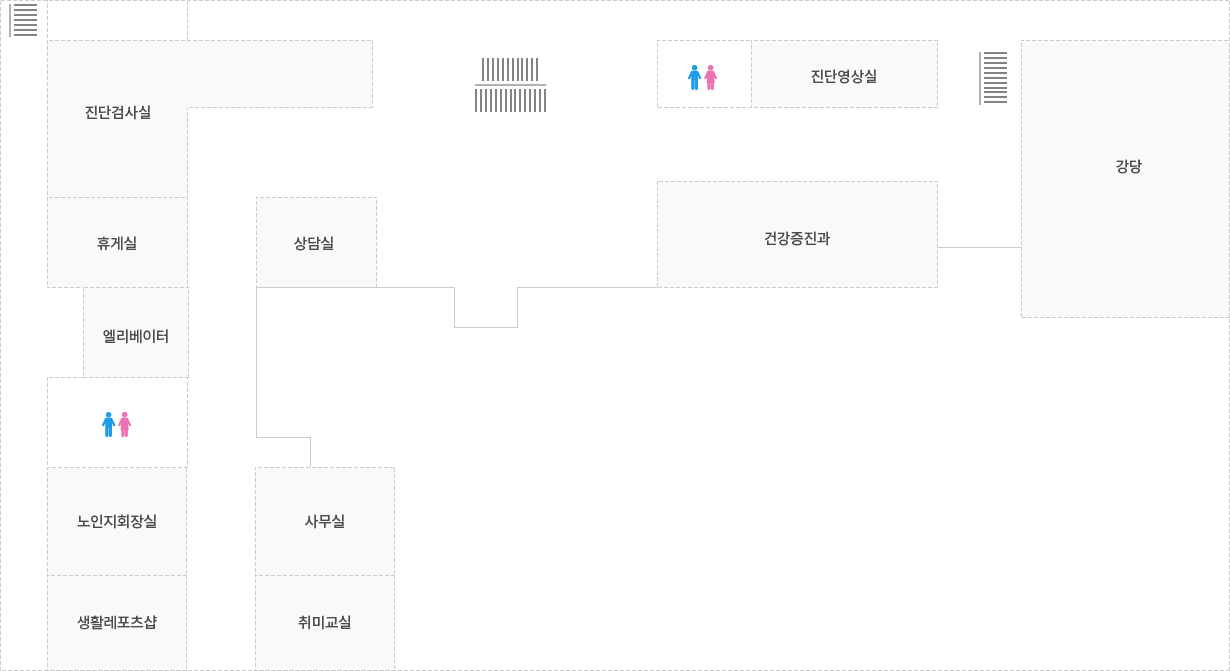Click the pink female figure below 엘리베이터
This screenshot has height=671, width=1230.
pos(125,425)
